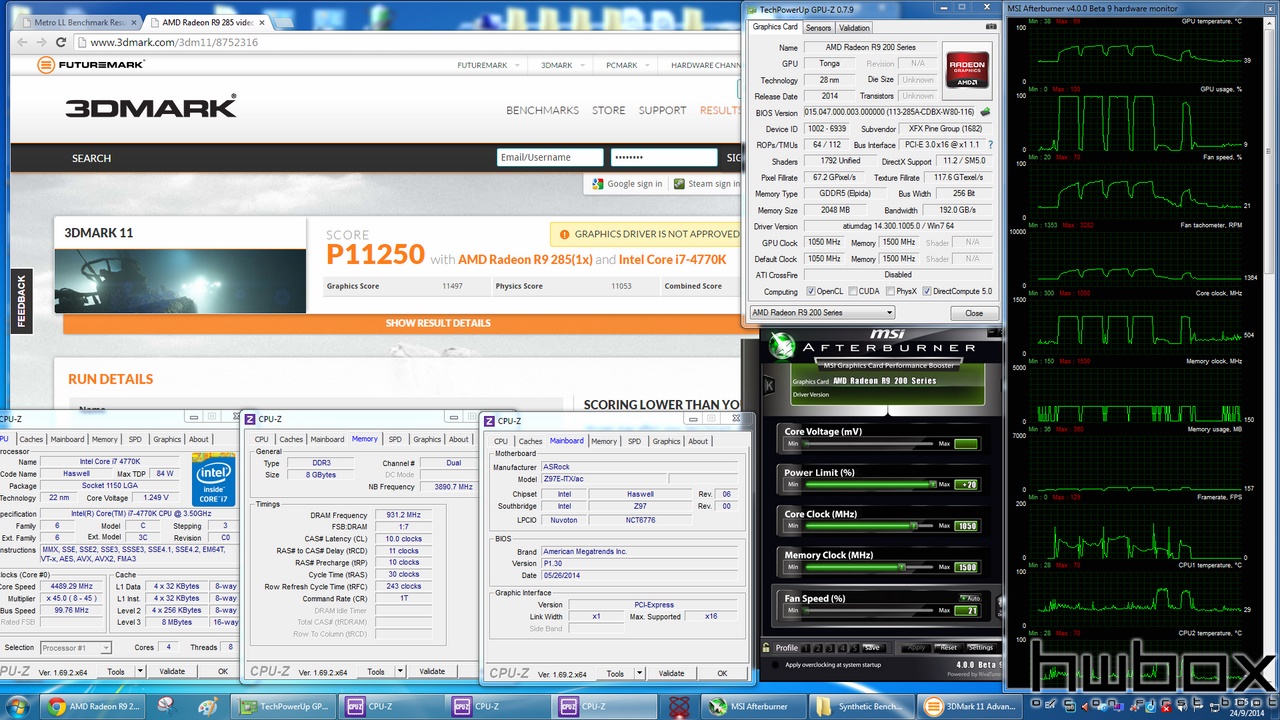
Task: Click the Futuremark logo
Action: [91, 65]
